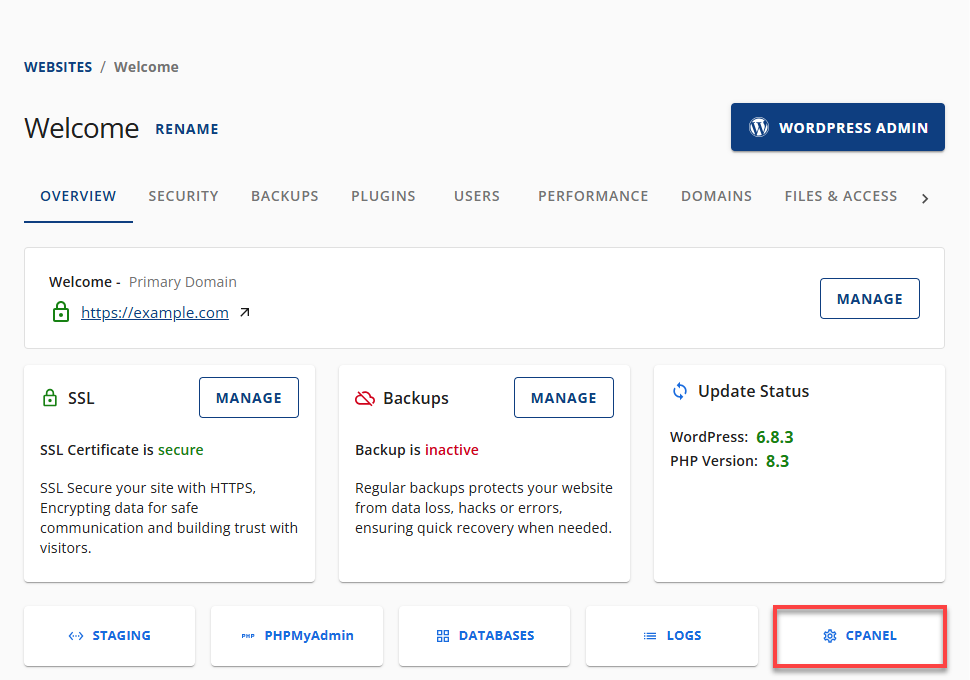Image resolution: width=970 pixels, height=680 pixels.
Task: Click the Update Status refresh icon
Action: [x=680, y=391]
